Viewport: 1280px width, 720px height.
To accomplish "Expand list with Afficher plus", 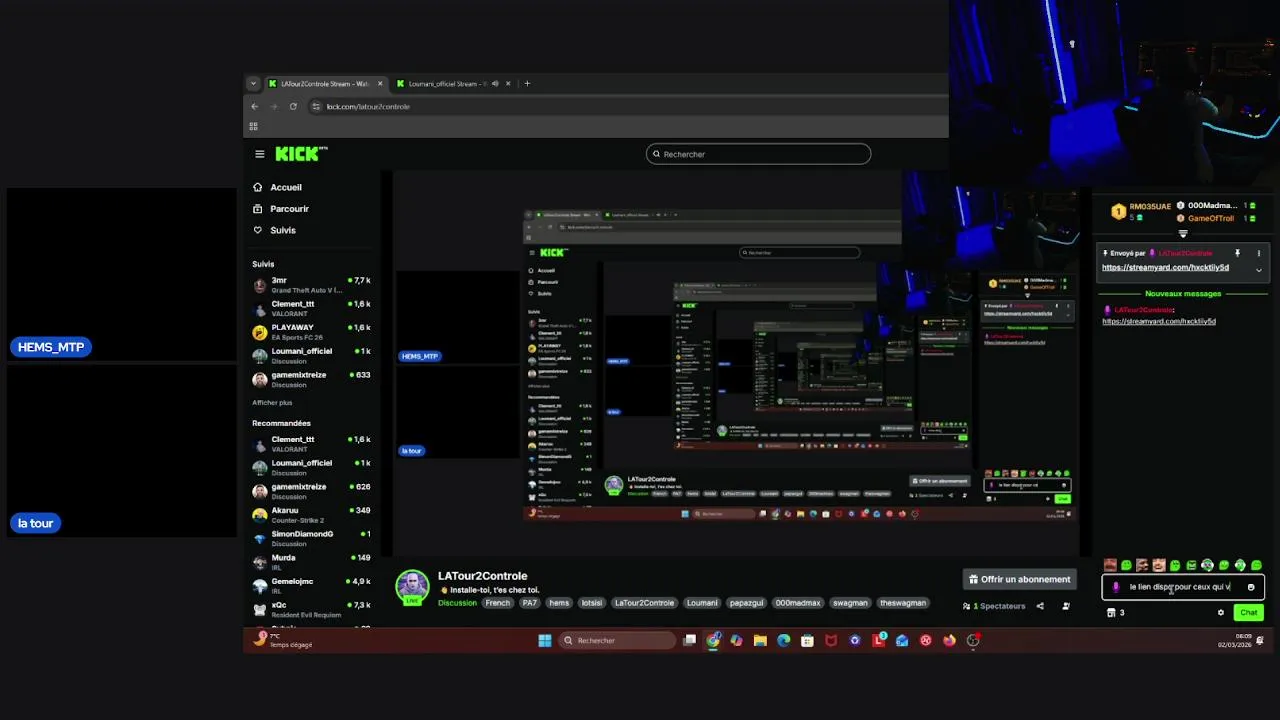I will pos(272,402).
